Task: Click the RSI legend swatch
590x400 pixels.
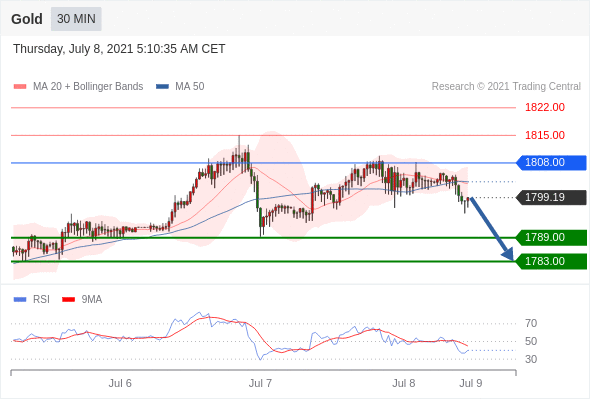Action: pyautogui.click(x=20, y=300)
